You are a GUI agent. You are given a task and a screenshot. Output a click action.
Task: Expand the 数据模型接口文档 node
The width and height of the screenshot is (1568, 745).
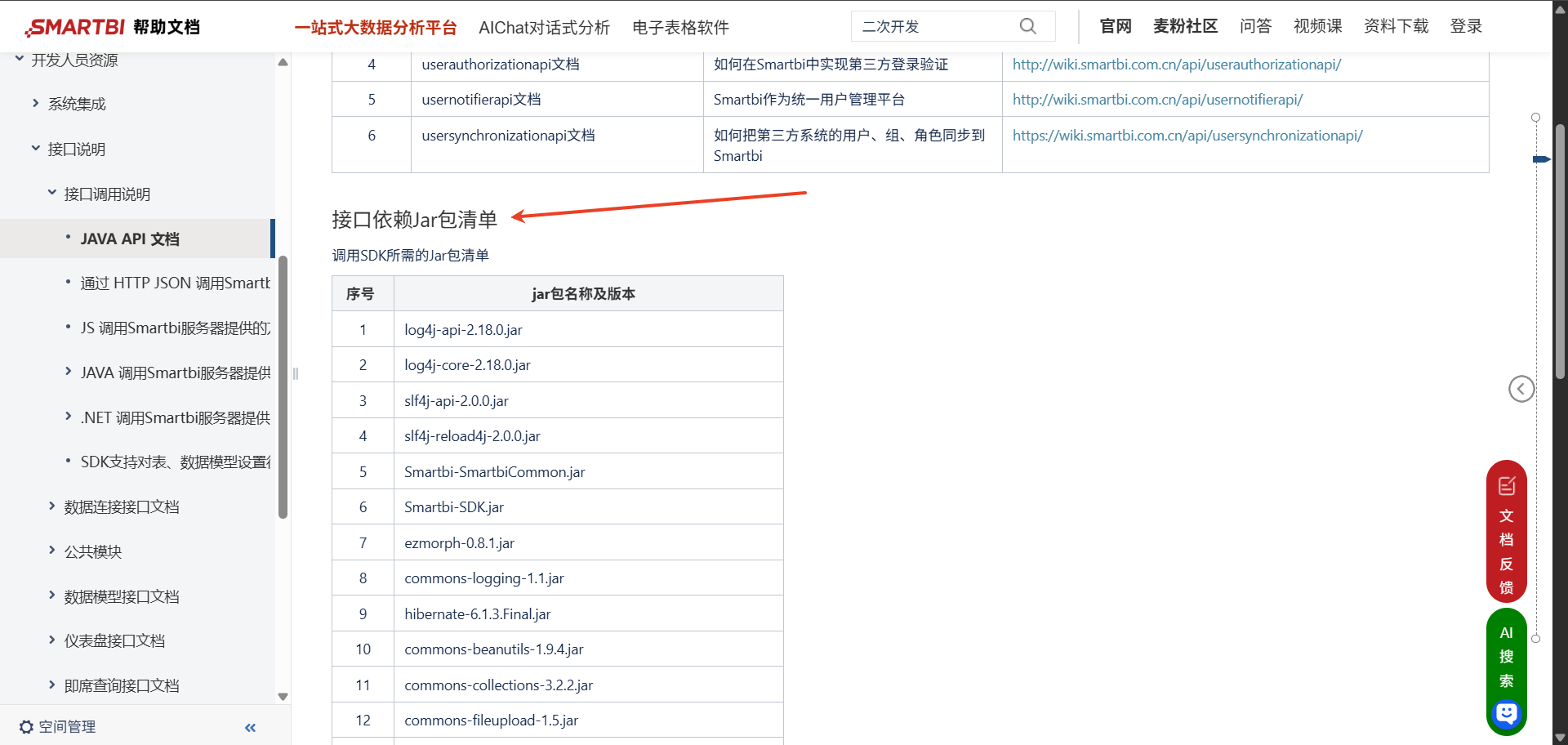[x=52, y=596]
